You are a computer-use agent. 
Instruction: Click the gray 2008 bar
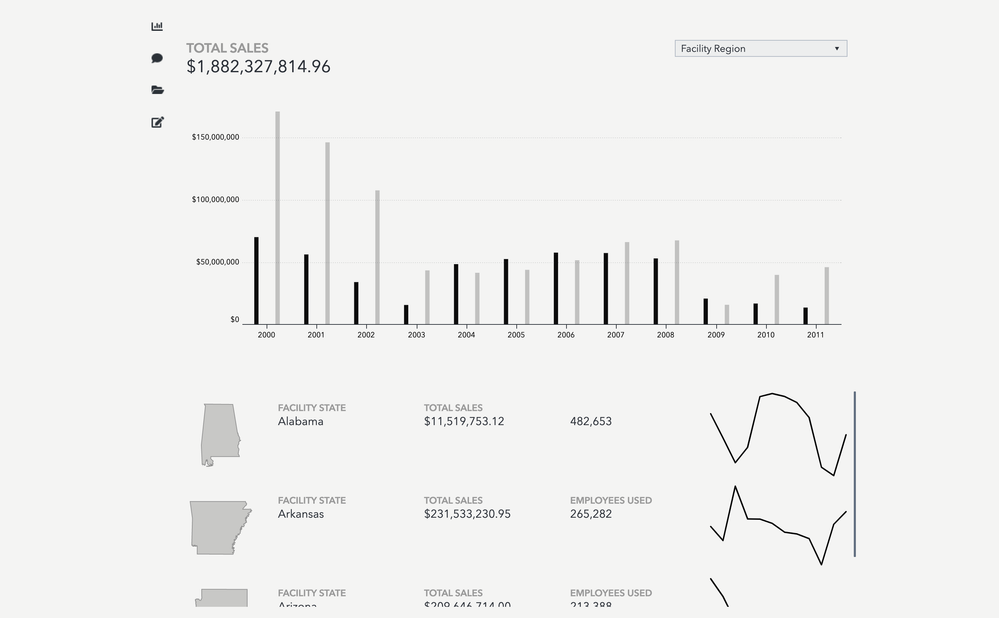click(x=677, y=282)
